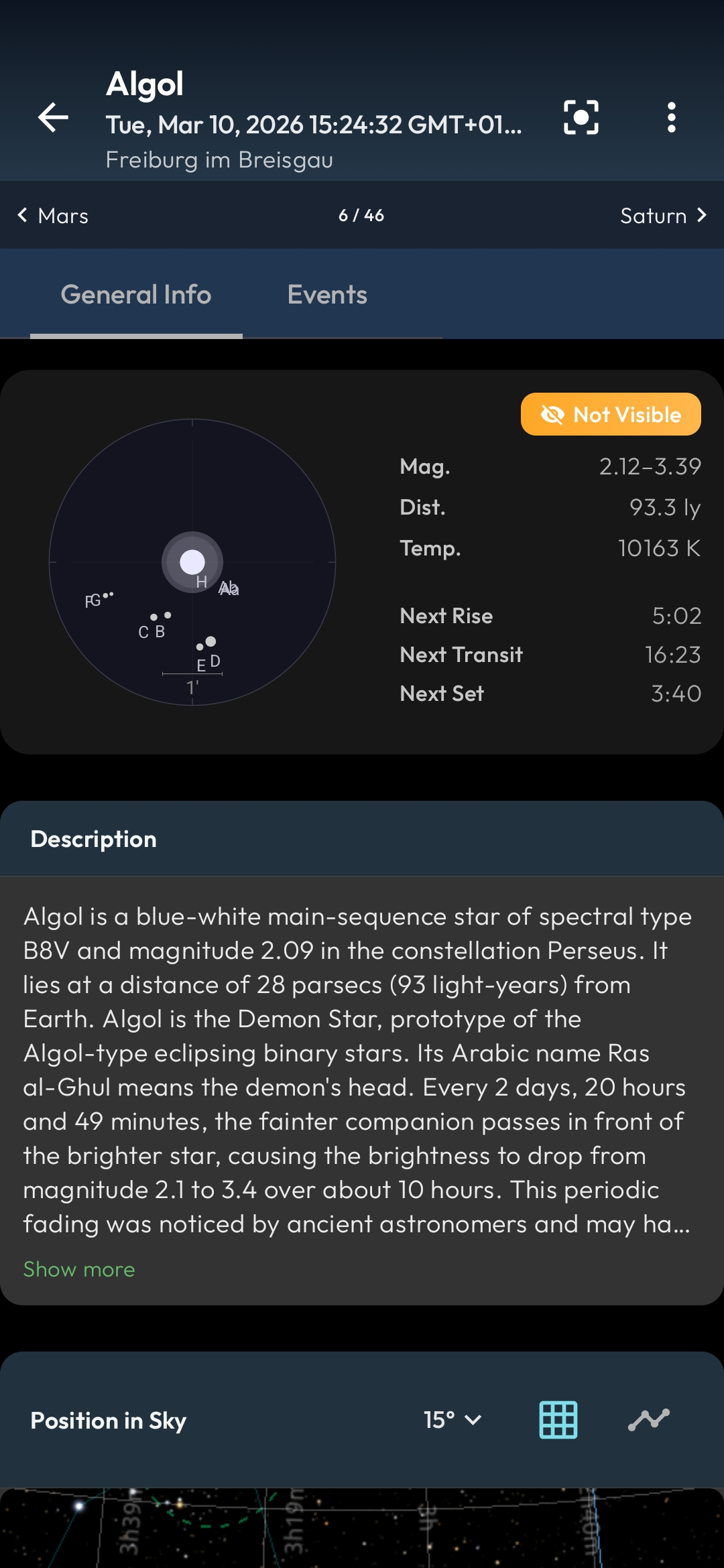724x1568 pixels.
Task: Switch Position in Sky to grid view
Action: tap(558, 1420)
